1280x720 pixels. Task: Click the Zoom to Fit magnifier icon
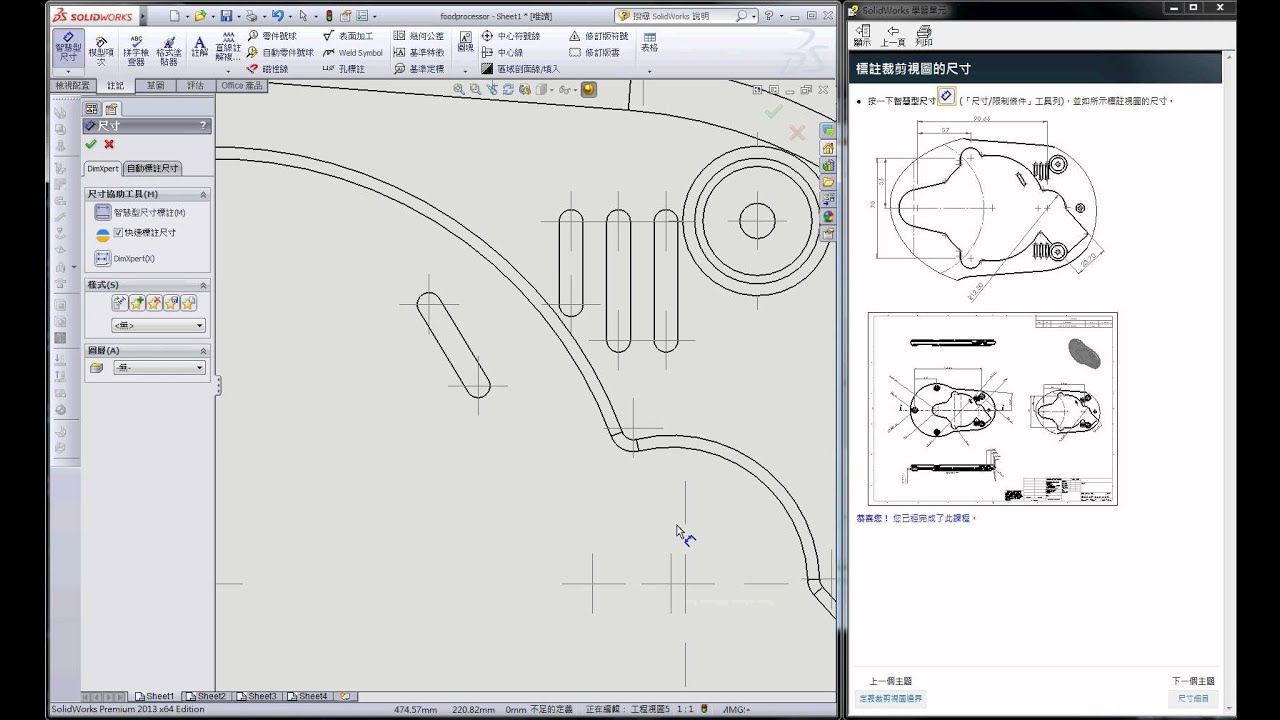(x=459, y=89)
